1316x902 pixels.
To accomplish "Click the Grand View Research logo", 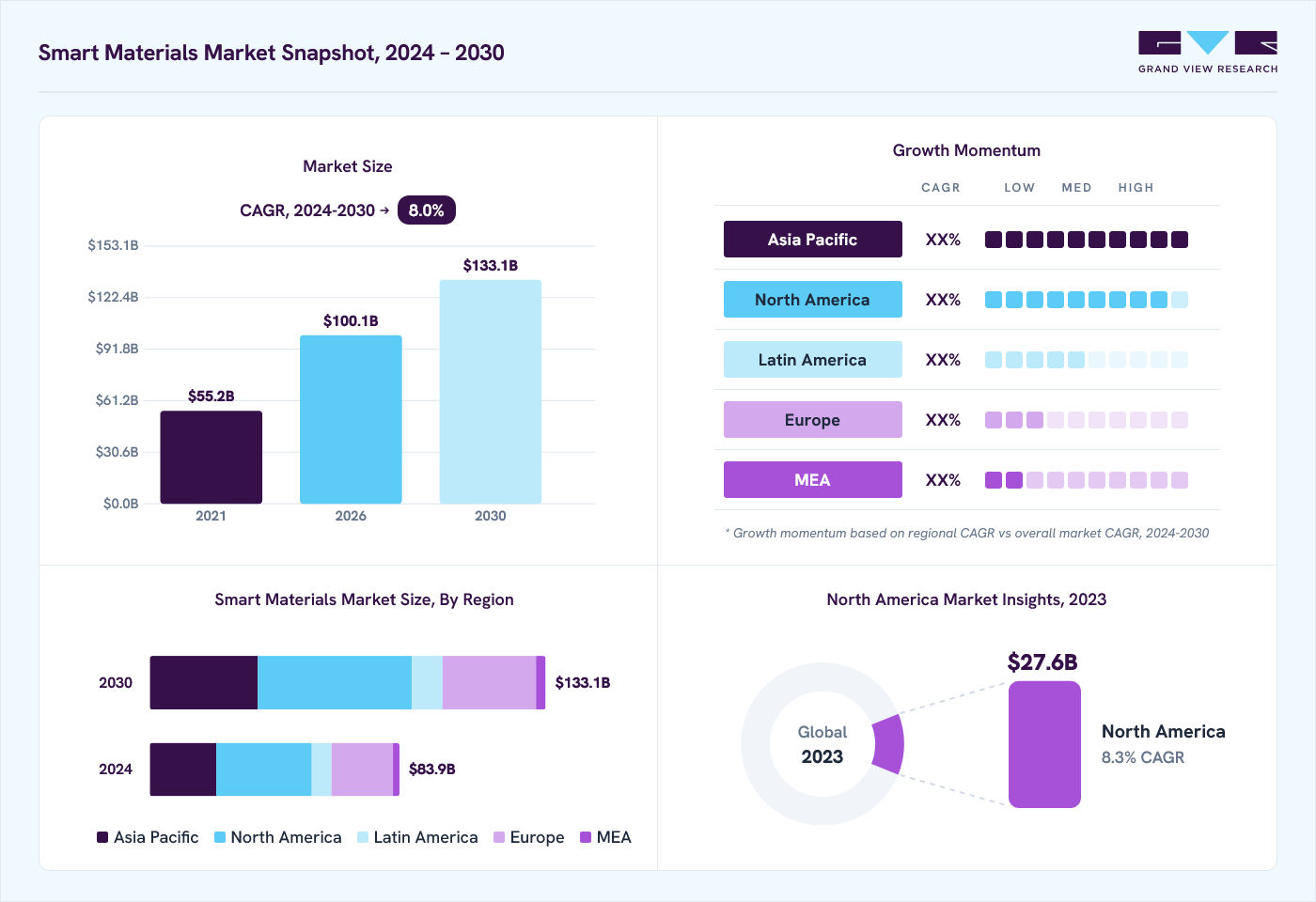I will [1208, 53].
